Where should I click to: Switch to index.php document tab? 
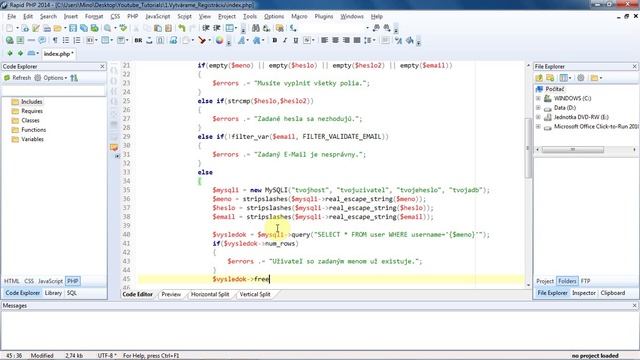58,54
